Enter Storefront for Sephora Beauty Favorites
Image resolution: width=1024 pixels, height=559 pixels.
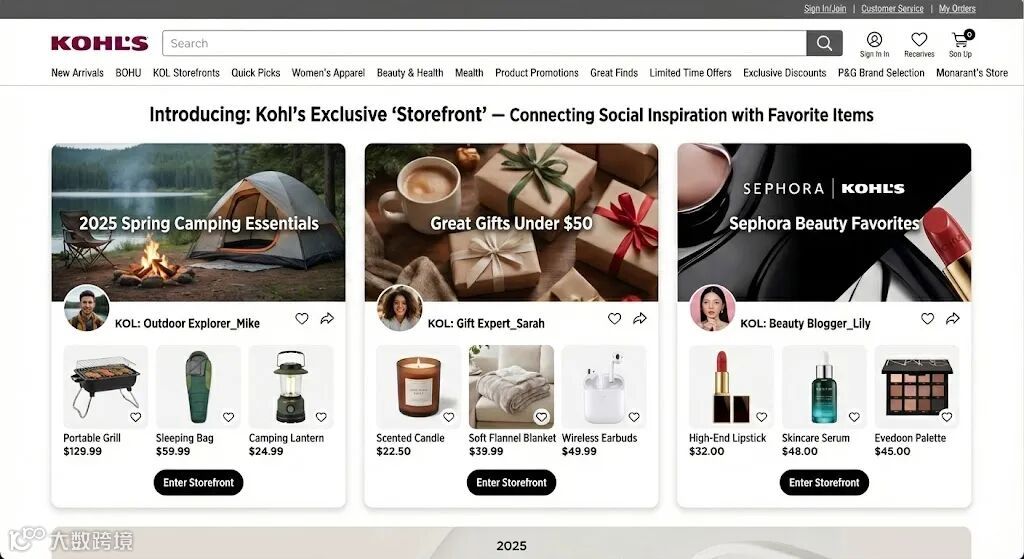(x=824, y=483)
